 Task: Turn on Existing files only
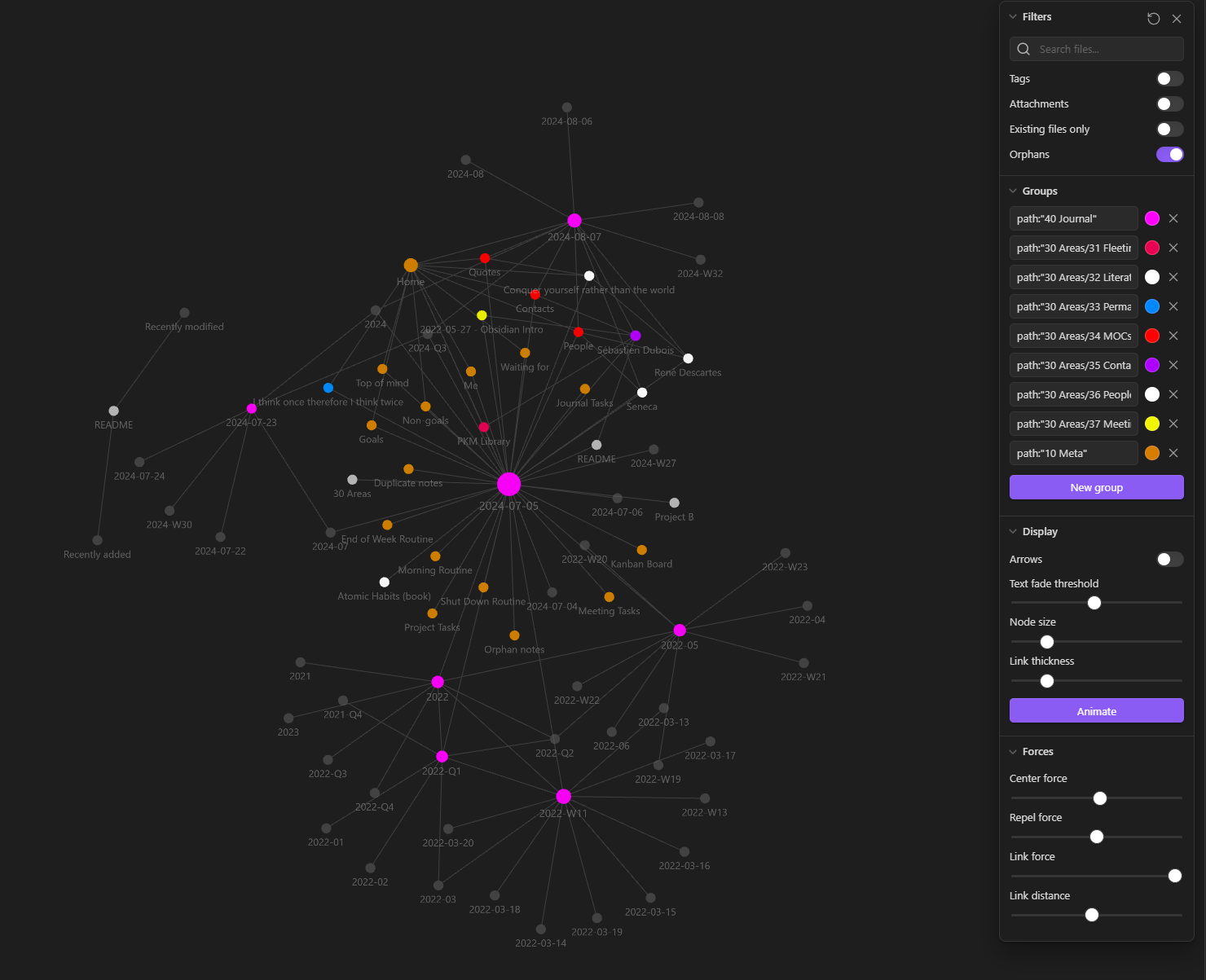[x=1169, y=130]
